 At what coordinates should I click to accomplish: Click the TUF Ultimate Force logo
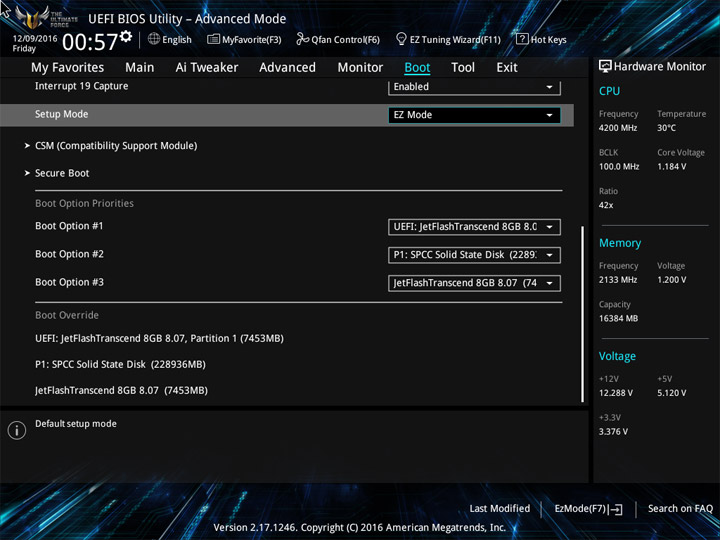[45, 18]
